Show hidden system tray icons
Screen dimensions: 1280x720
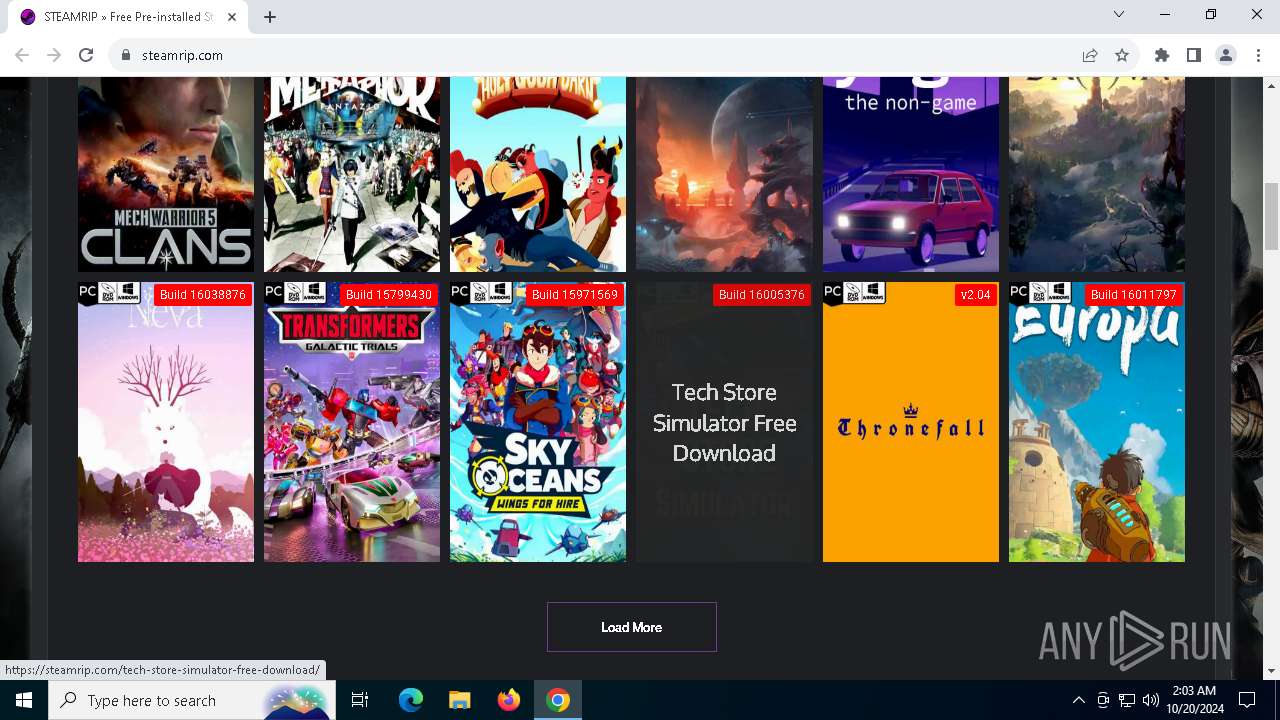point(1078,700)
